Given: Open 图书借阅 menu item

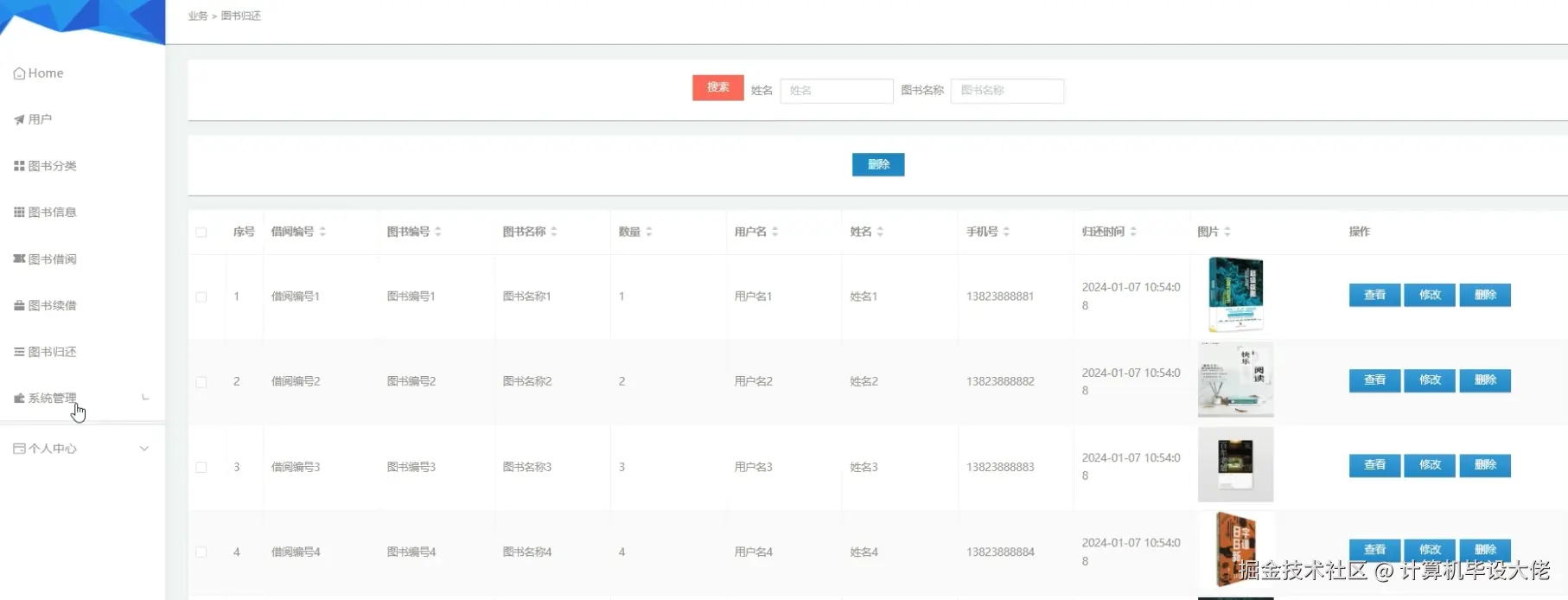Looking at the screenshot, I should click(x=52, y=259).
